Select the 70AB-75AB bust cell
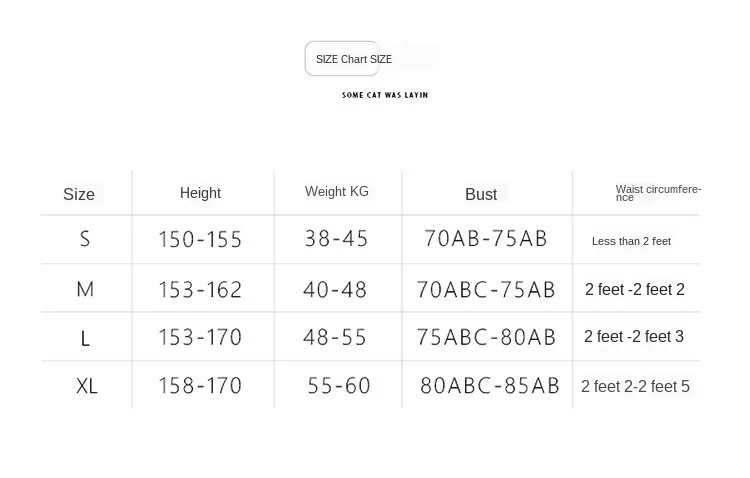The height and width of the screenshot is (478, 750). tap(486, 239)
